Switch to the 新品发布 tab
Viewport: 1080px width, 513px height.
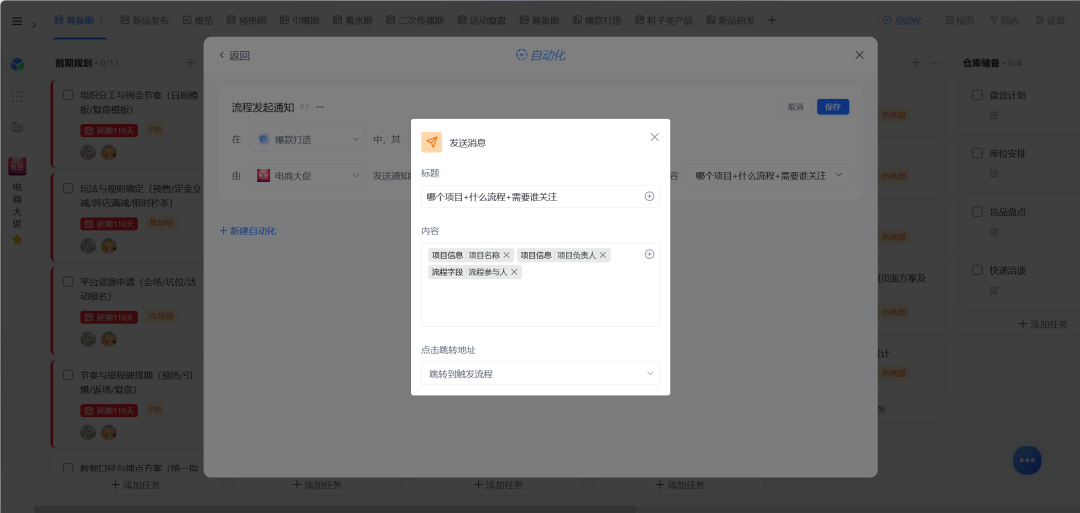[143, 21]
